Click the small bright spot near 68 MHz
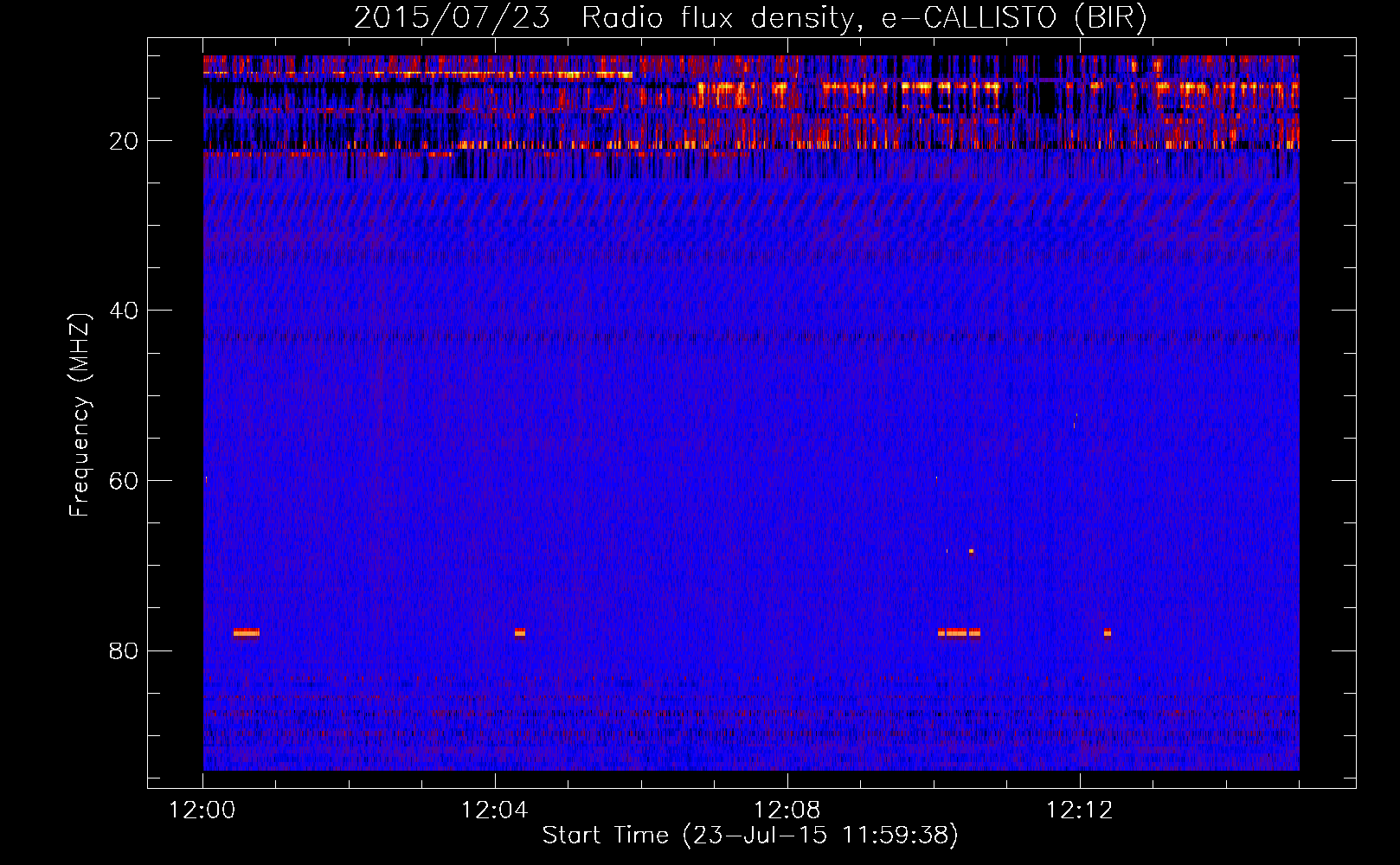This screenshot has height=865, width=1400. click(x=971, y=551)
